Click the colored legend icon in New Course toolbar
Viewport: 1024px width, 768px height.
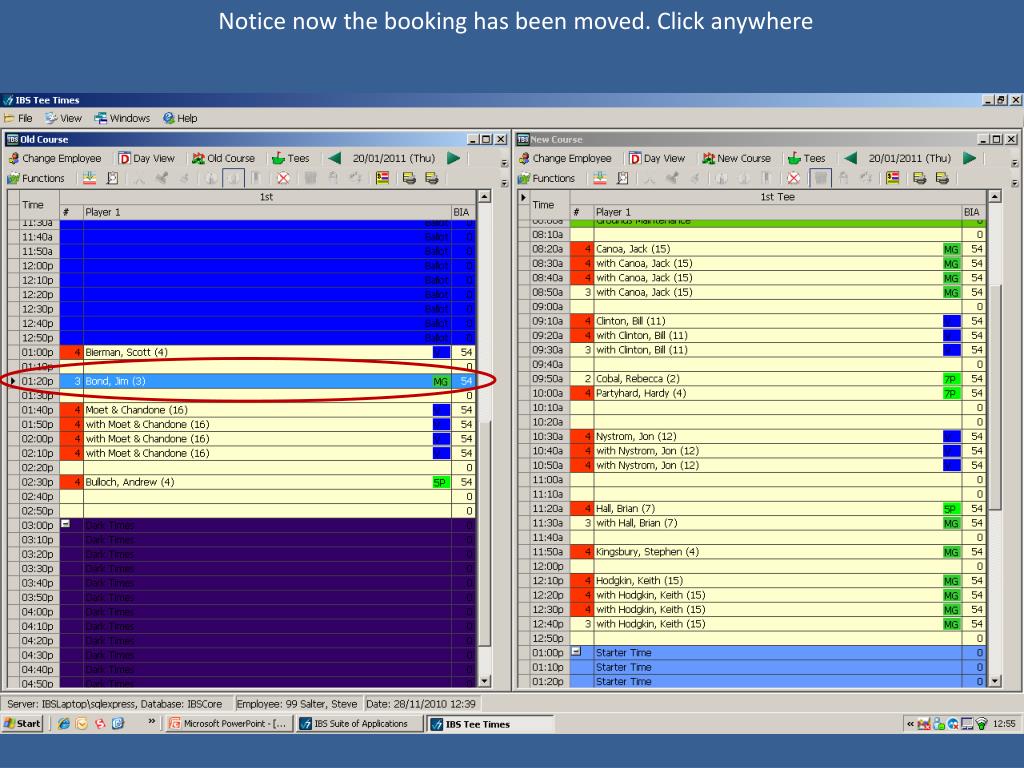pos(893,178)
